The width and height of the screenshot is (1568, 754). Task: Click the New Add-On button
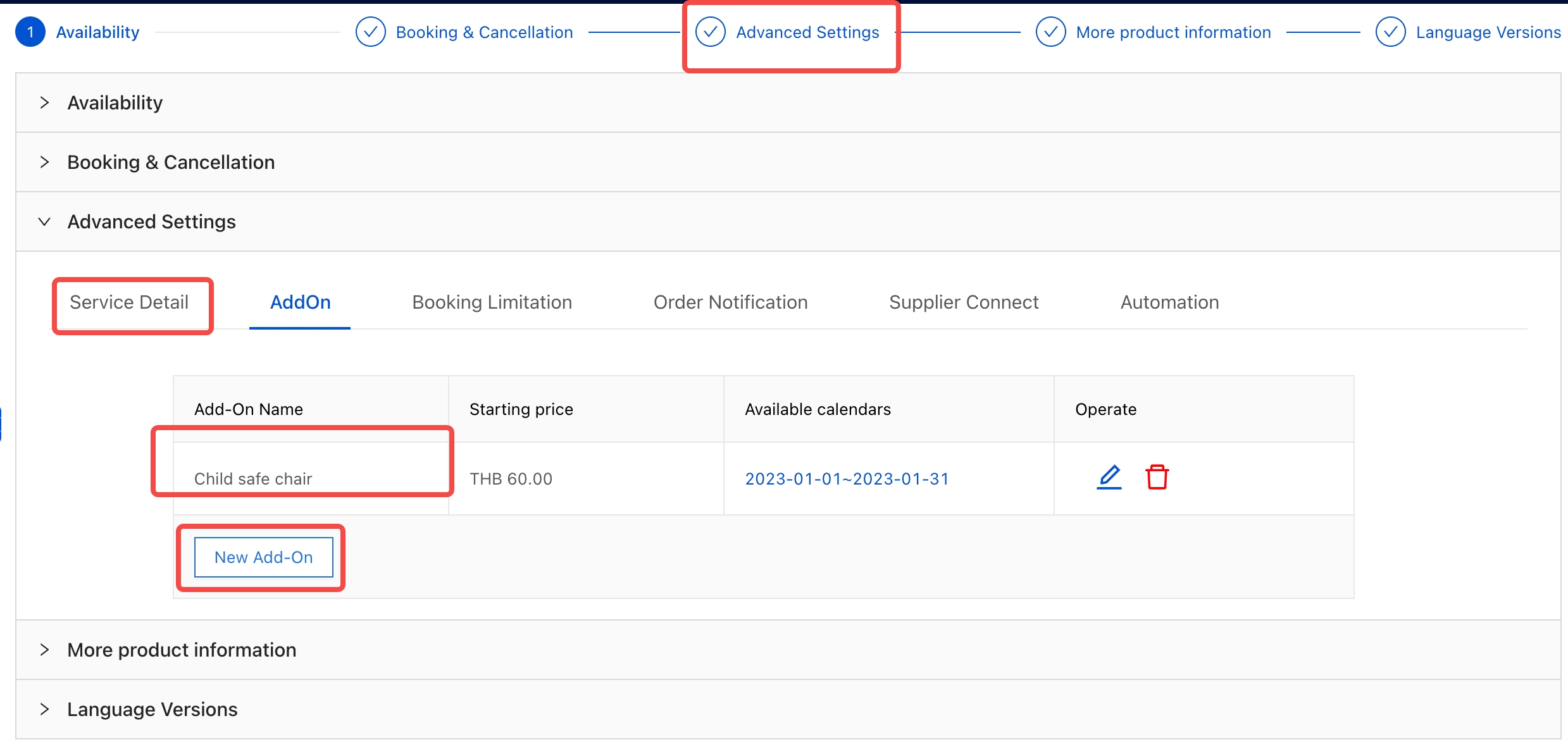click(x=263, y=557)
